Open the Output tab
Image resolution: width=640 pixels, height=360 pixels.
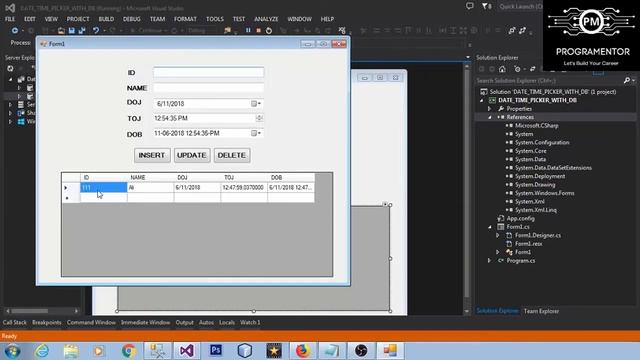184,322
